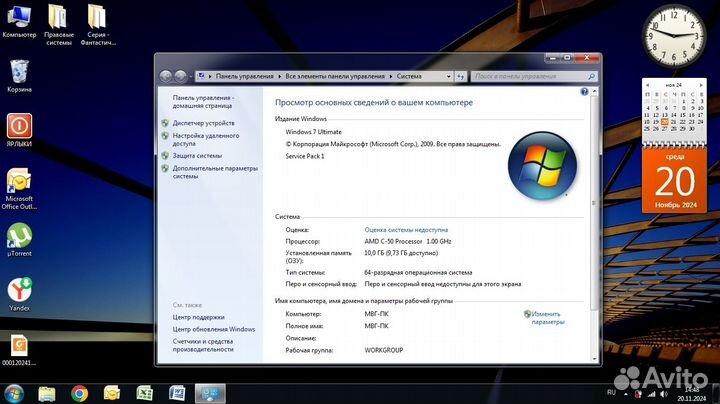
Task: Go to previous month in calendar gadget
Action: click(647, 85)
